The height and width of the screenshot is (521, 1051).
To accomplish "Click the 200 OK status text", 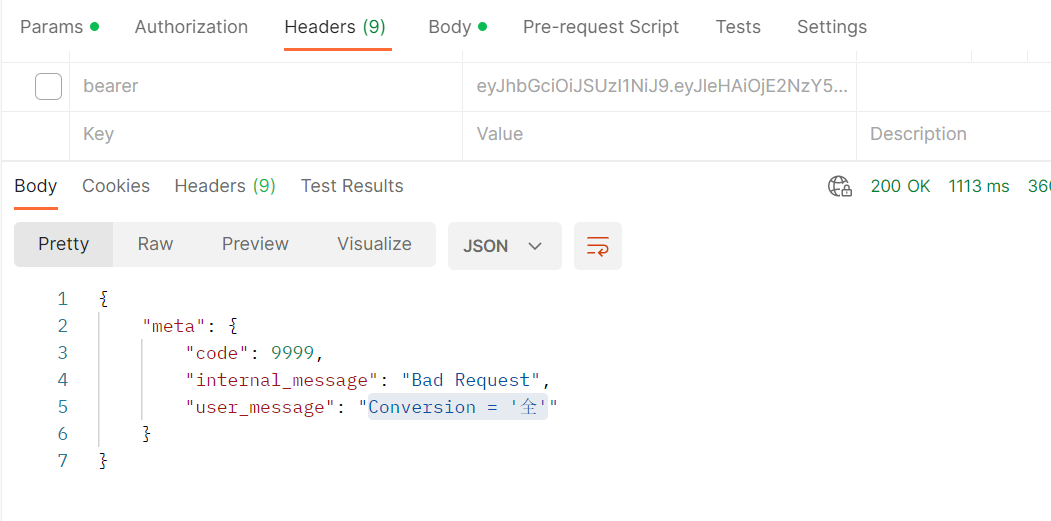I will point(900,186).
